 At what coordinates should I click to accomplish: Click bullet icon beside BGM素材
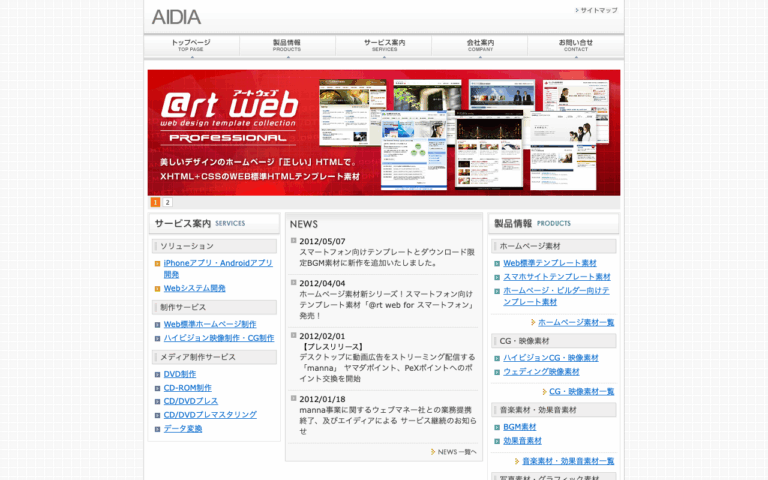tap(497, 428)
